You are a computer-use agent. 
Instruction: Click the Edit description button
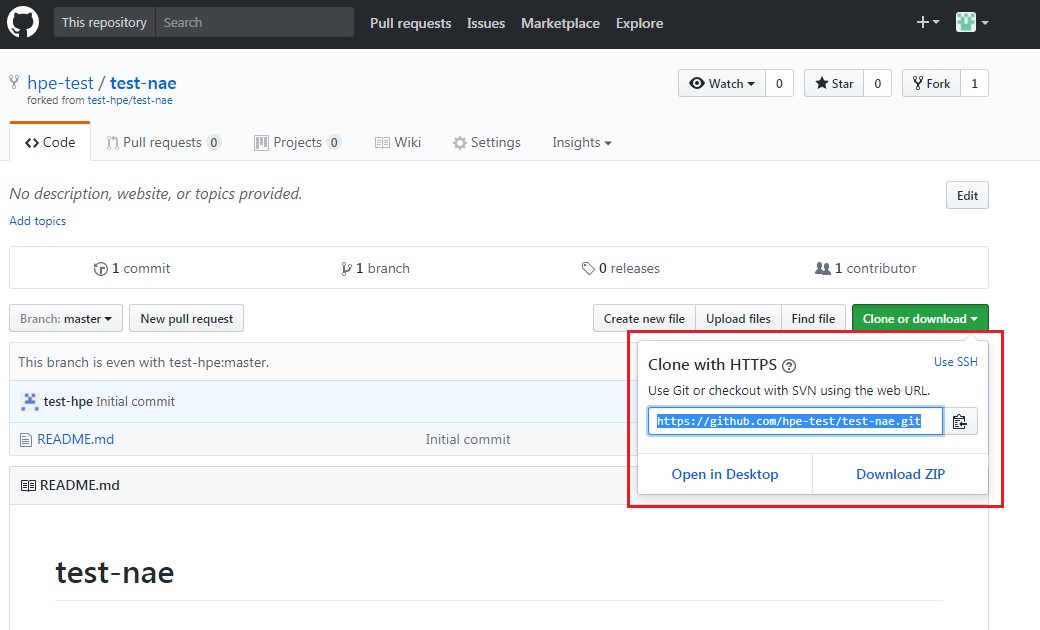[967, 196]
